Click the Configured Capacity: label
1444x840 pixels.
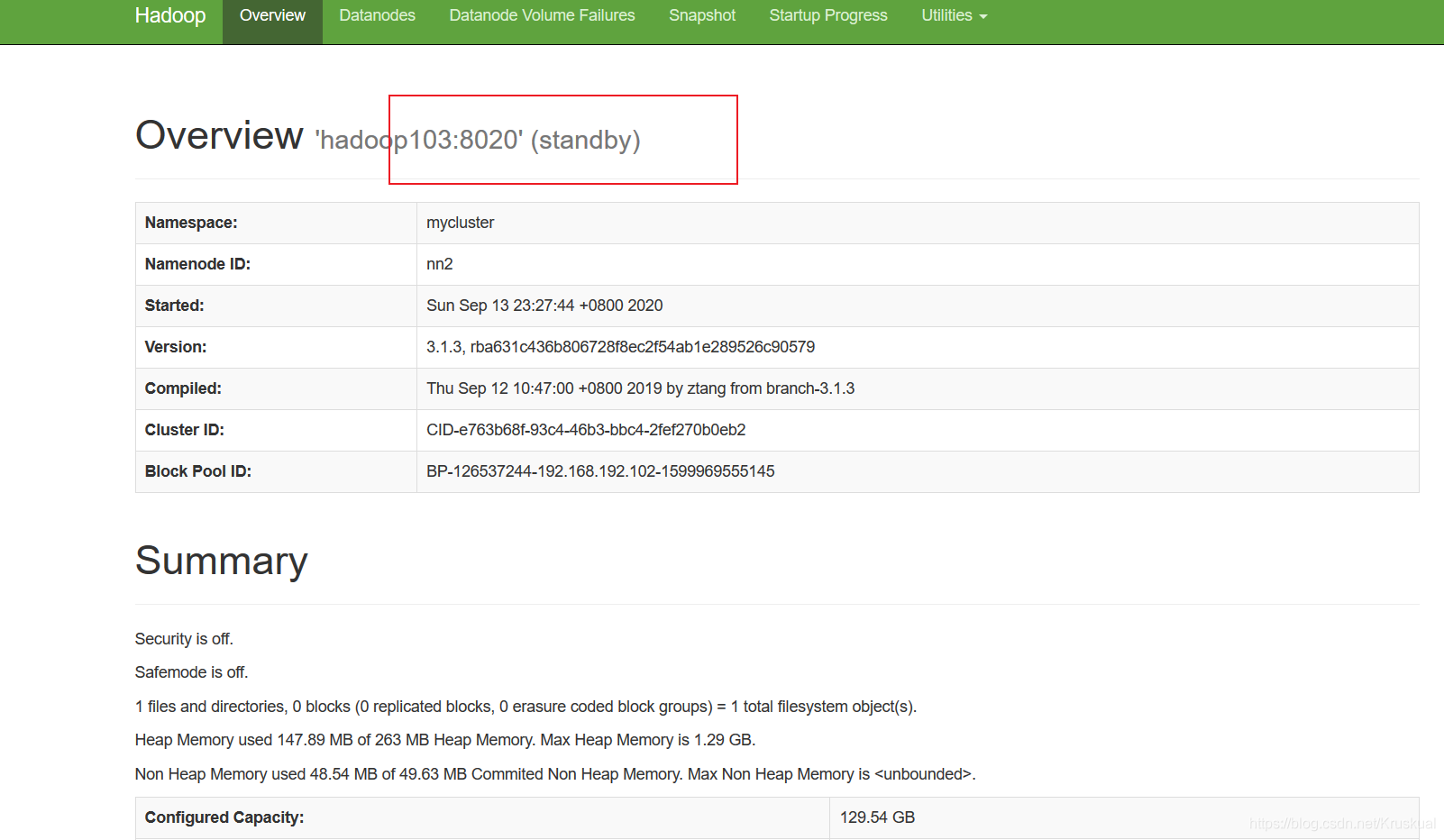coord(224,817)
